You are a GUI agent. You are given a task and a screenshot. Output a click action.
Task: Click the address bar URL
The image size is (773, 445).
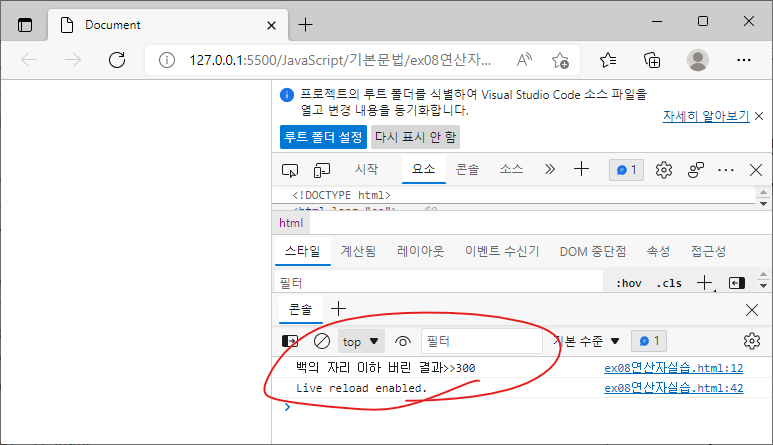point(340,60)
